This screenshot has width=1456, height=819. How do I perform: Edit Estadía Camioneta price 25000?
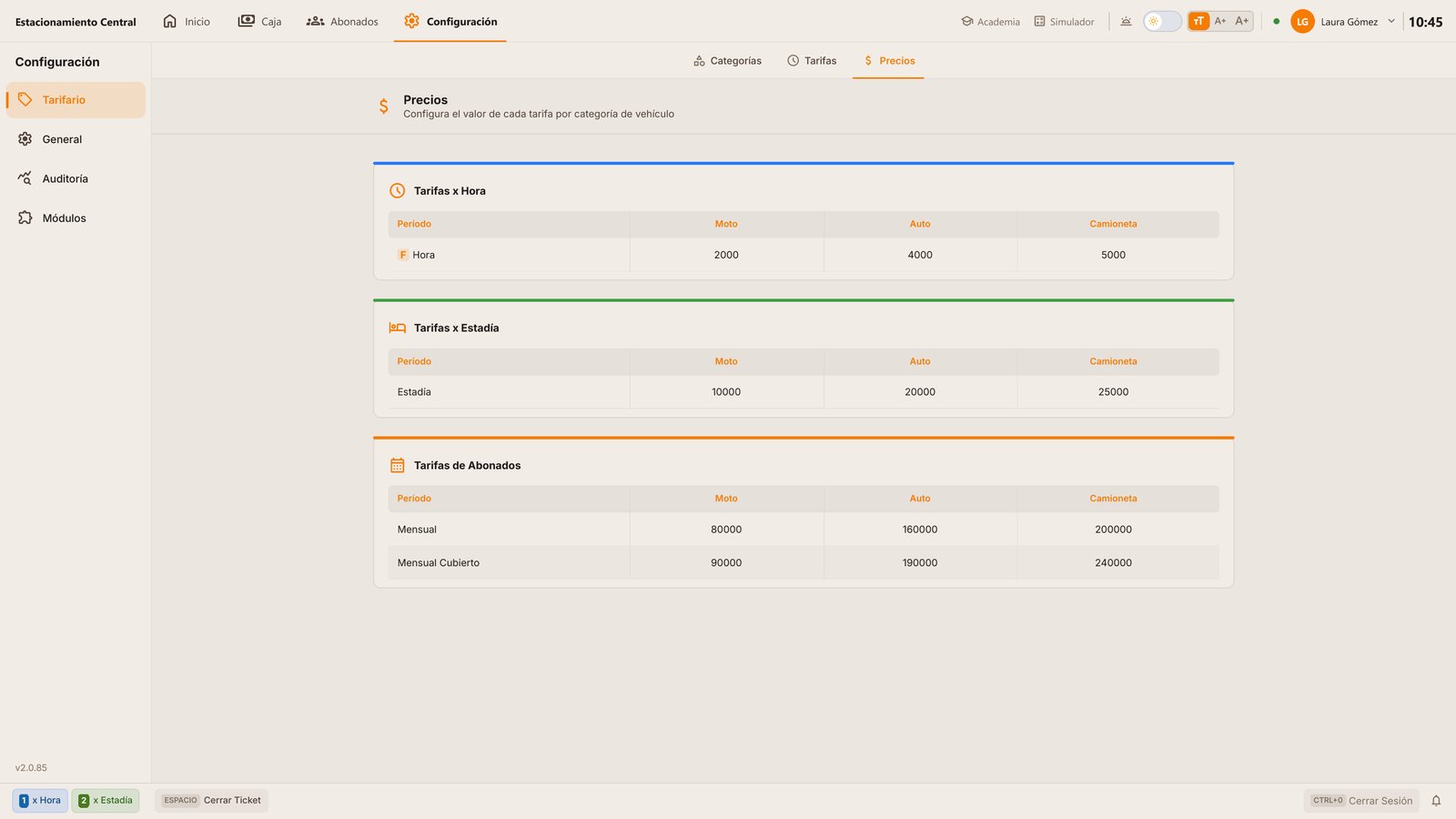pos(1113,392)
